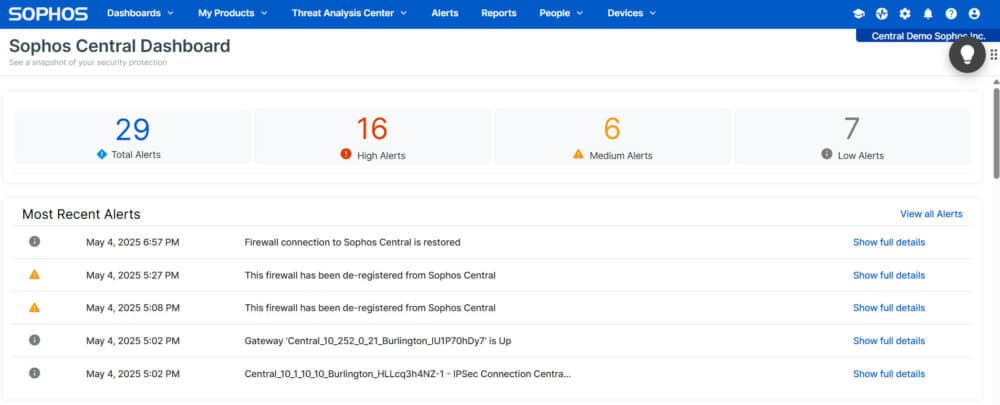
Task: Expand the Dashboards dropdown menu
Action: [140, 13]
